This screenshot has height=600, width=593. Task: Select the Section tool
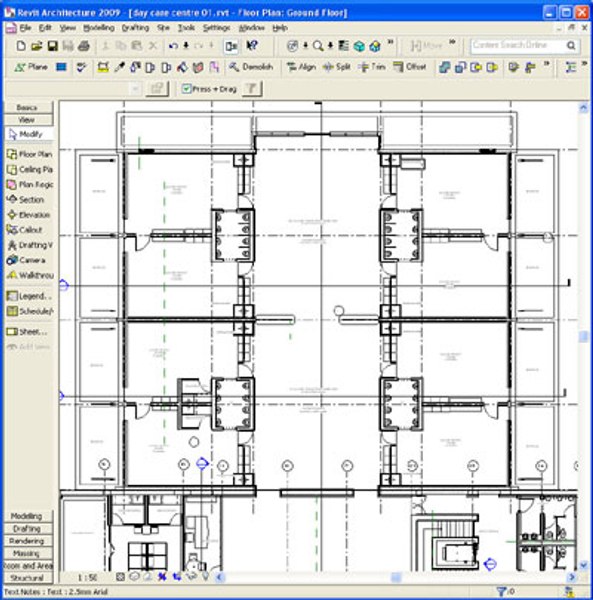[25, 200]
